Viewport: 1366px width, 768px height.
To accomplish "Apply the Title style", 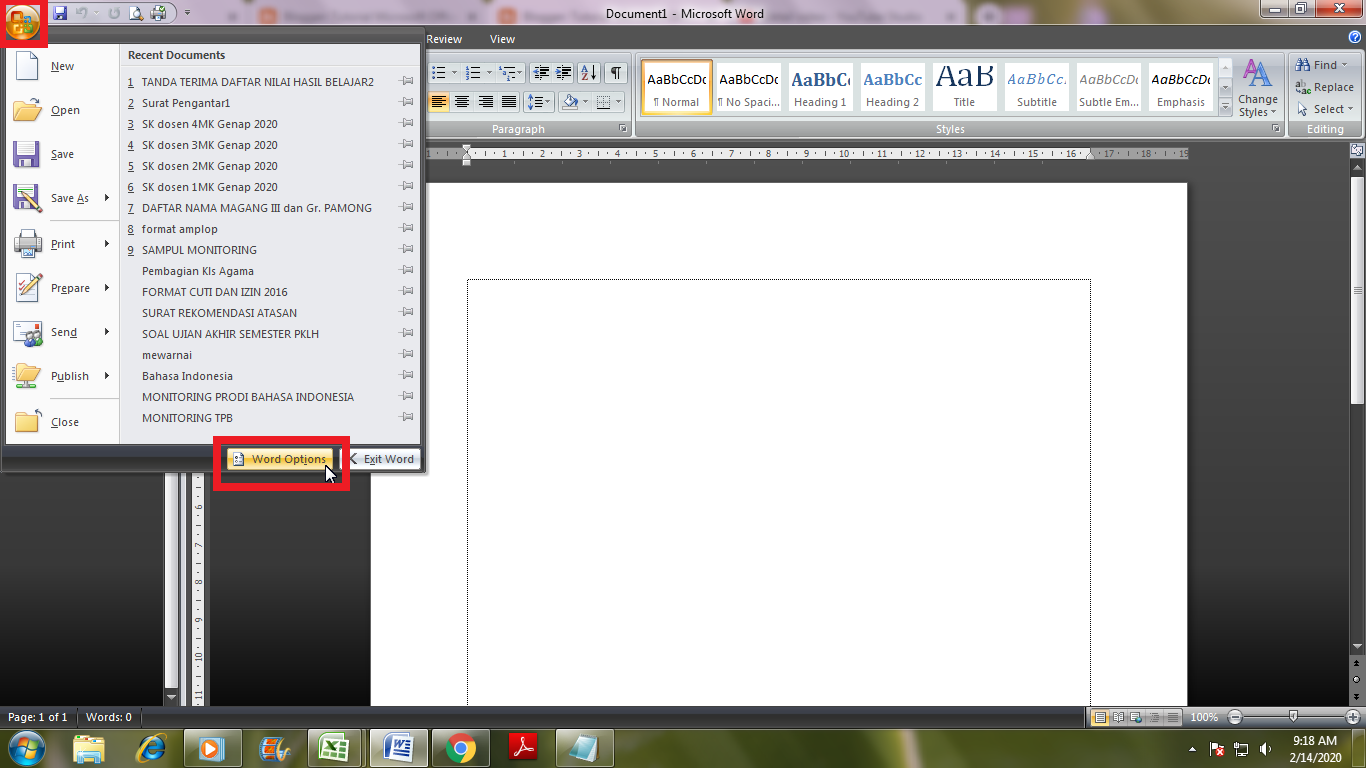I will pyautogui.click(x=964, y=88).
